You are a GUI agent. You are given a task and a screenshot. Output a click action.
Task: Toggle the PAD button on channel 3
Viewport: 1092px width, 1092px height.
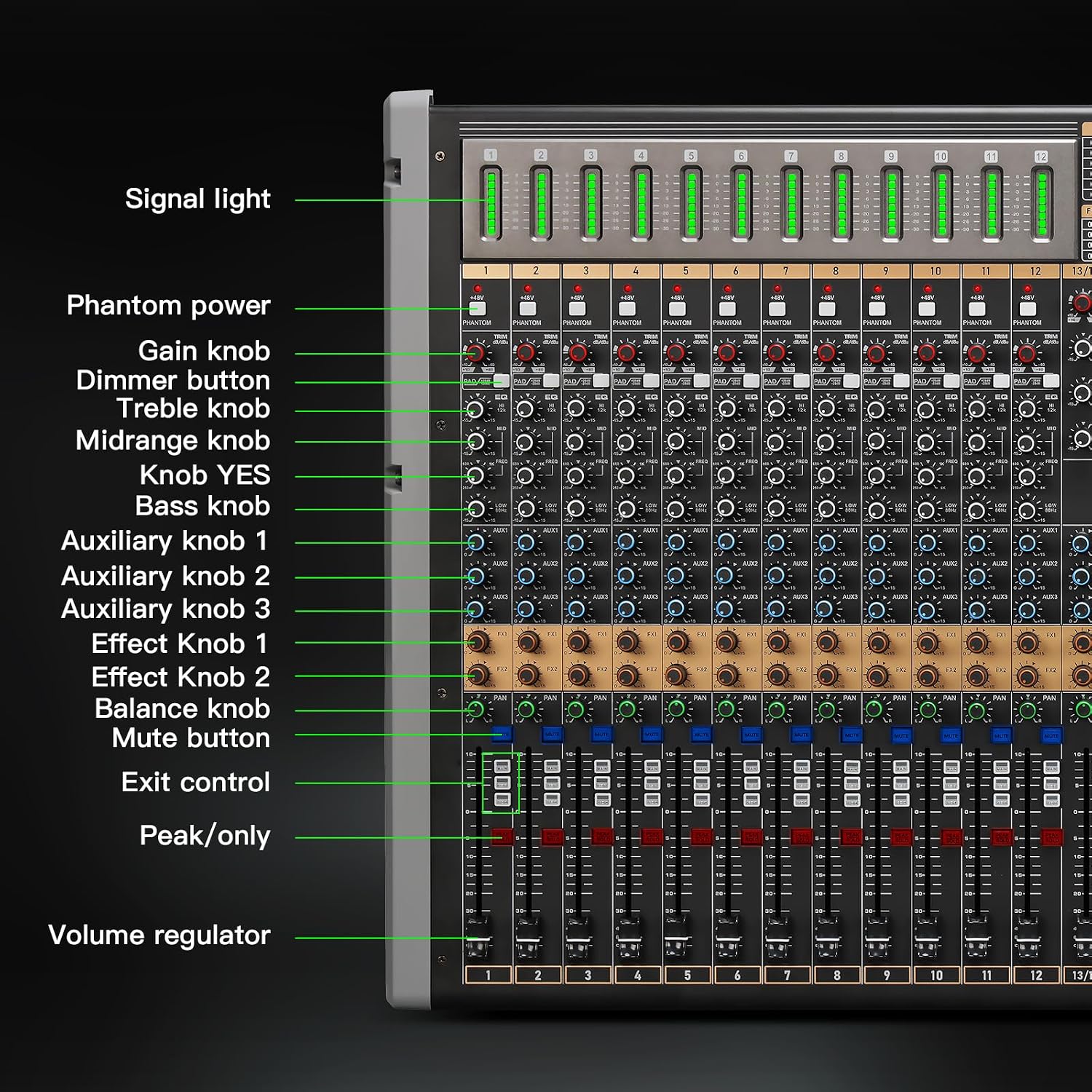pyautogui.click(x=601, y=381)
